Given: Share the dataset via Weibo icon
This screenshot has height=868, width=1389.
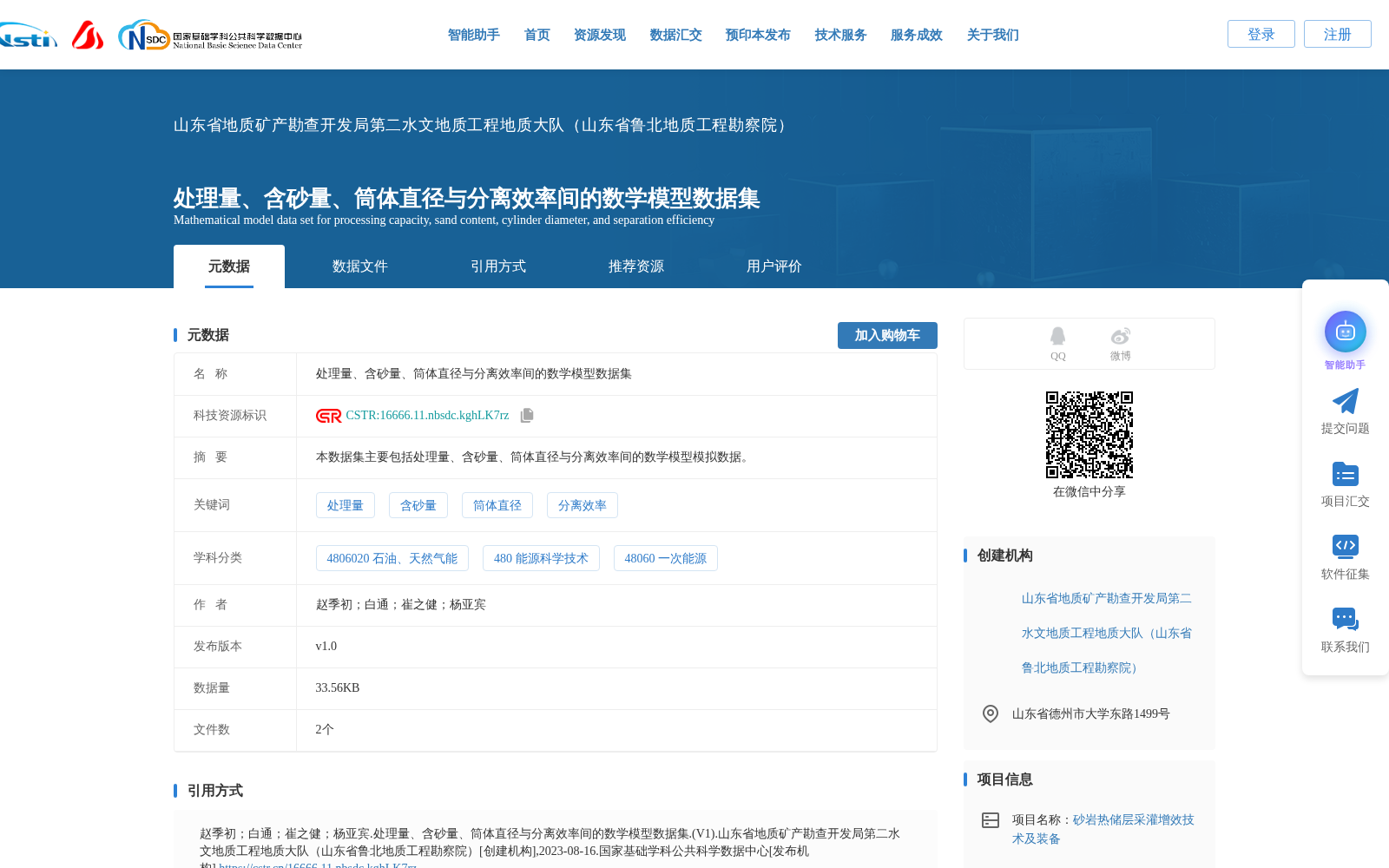Looking at the screenshot, I should 1120,336.
